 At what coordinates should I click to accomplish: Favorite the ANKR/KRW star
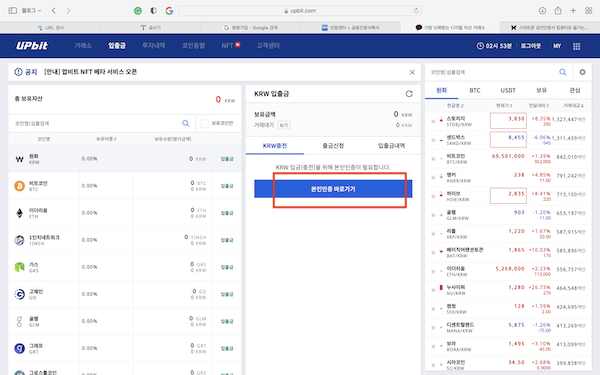(x=433, y=178)
